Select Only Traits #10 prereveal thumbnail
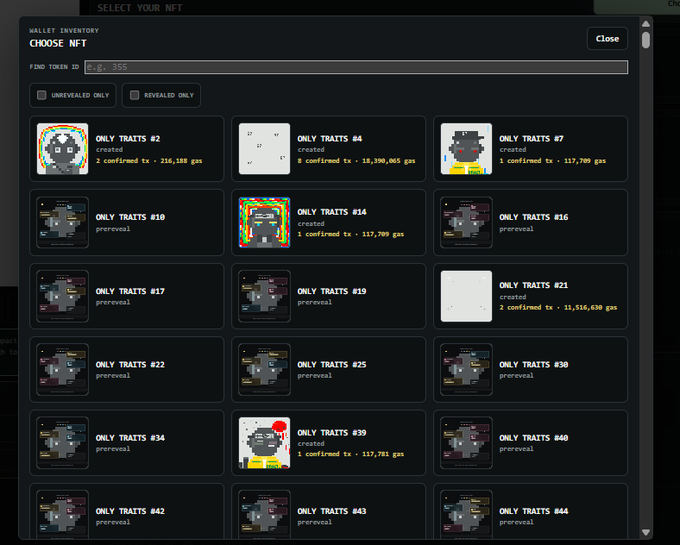Viewport: 680px width, 545px height. (62, 222)
